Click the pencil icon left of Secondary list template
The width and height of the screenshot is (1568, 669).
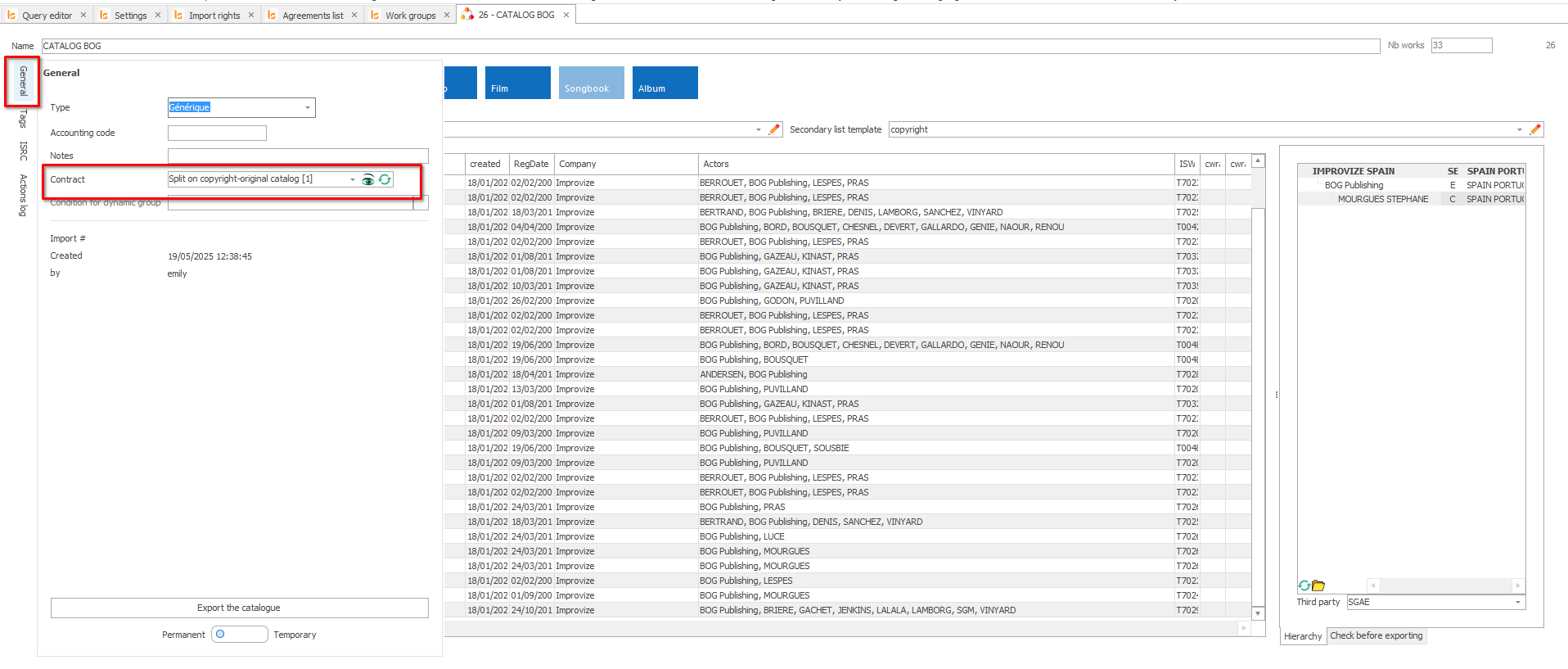[774, 129]
